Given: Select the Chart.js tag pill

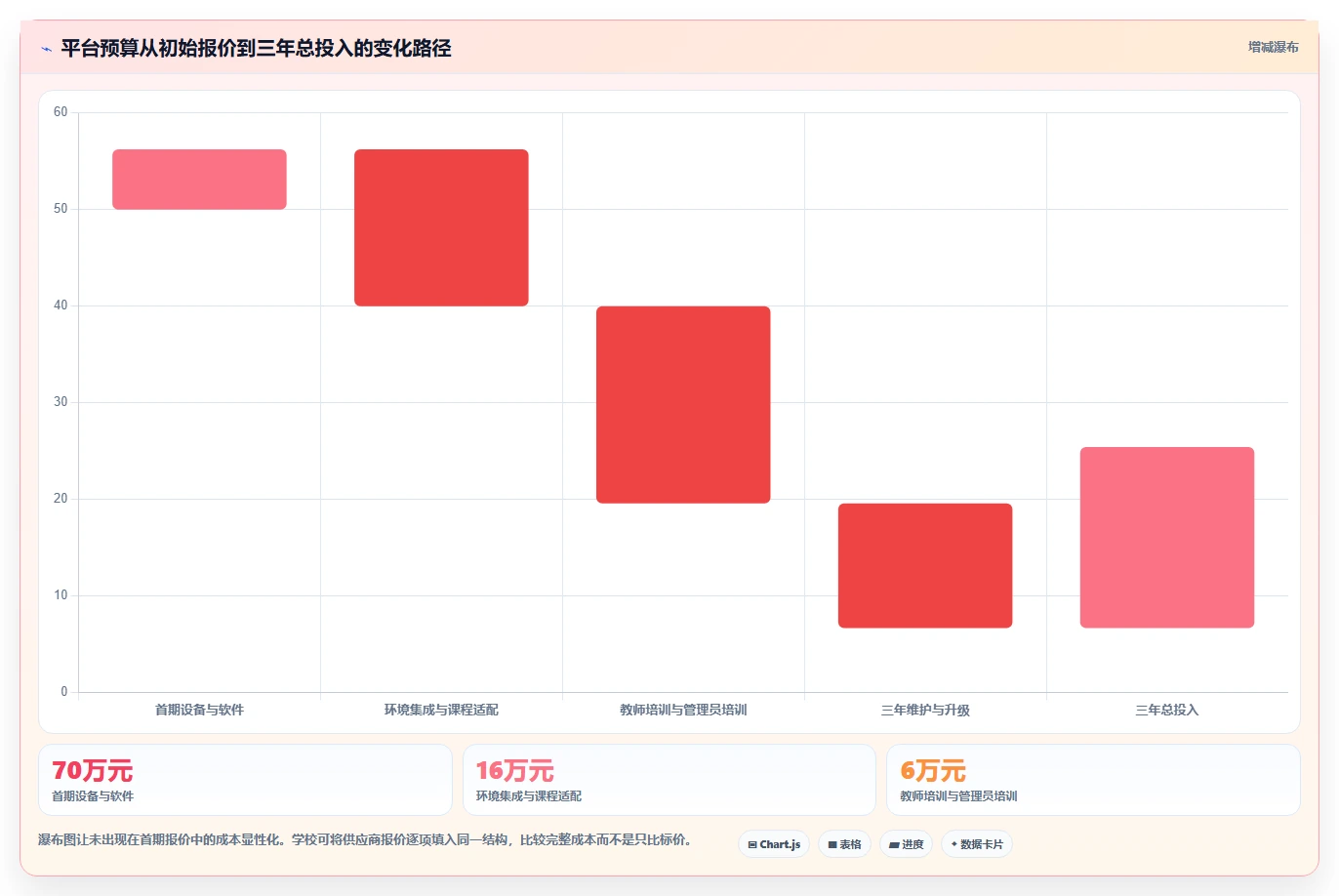Looking at the screenshot, I should tap(774, 844).
